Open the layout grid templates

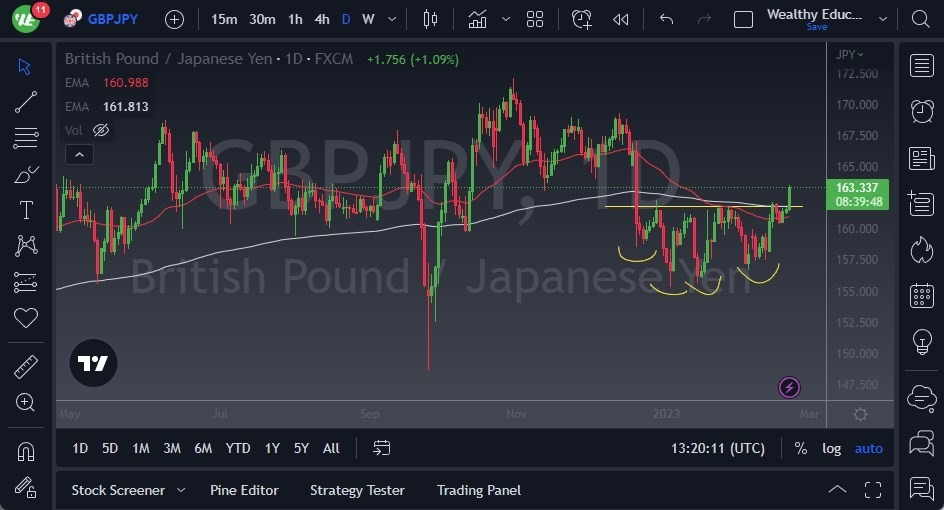[535, 19]
